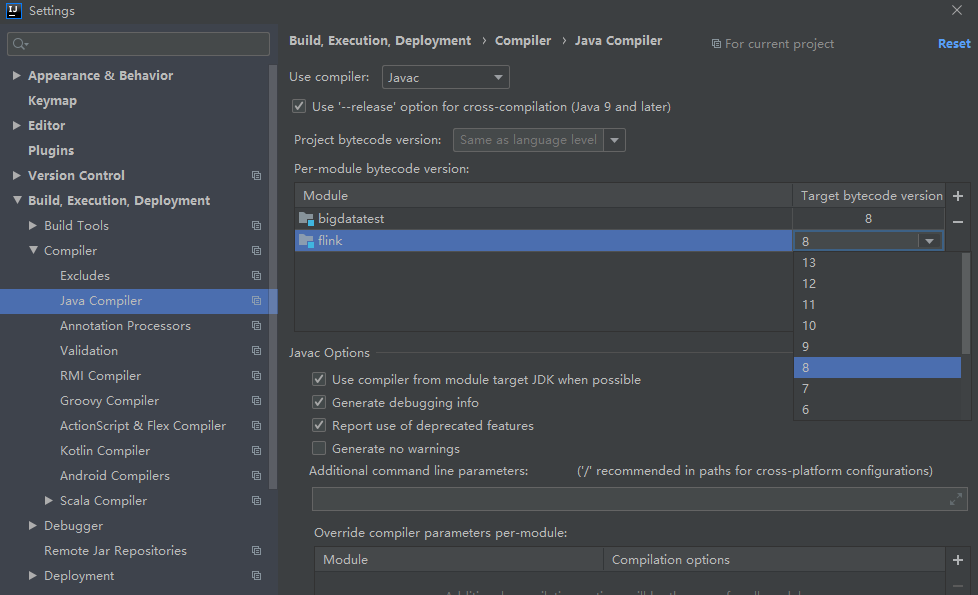Select bytecode version 9 from list

(877, 347)
